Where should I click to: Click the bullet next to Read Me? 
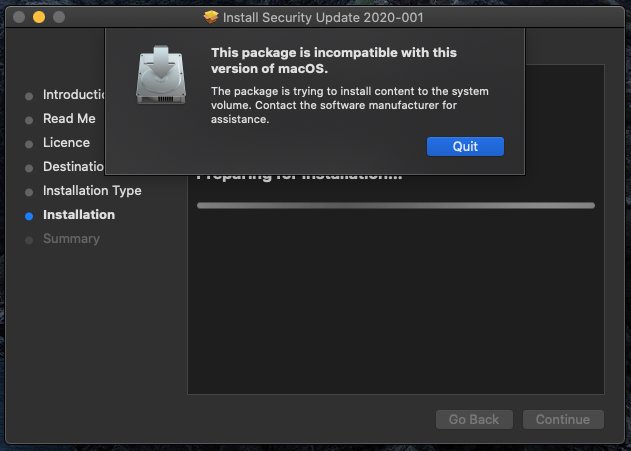[x=29, y=119]
